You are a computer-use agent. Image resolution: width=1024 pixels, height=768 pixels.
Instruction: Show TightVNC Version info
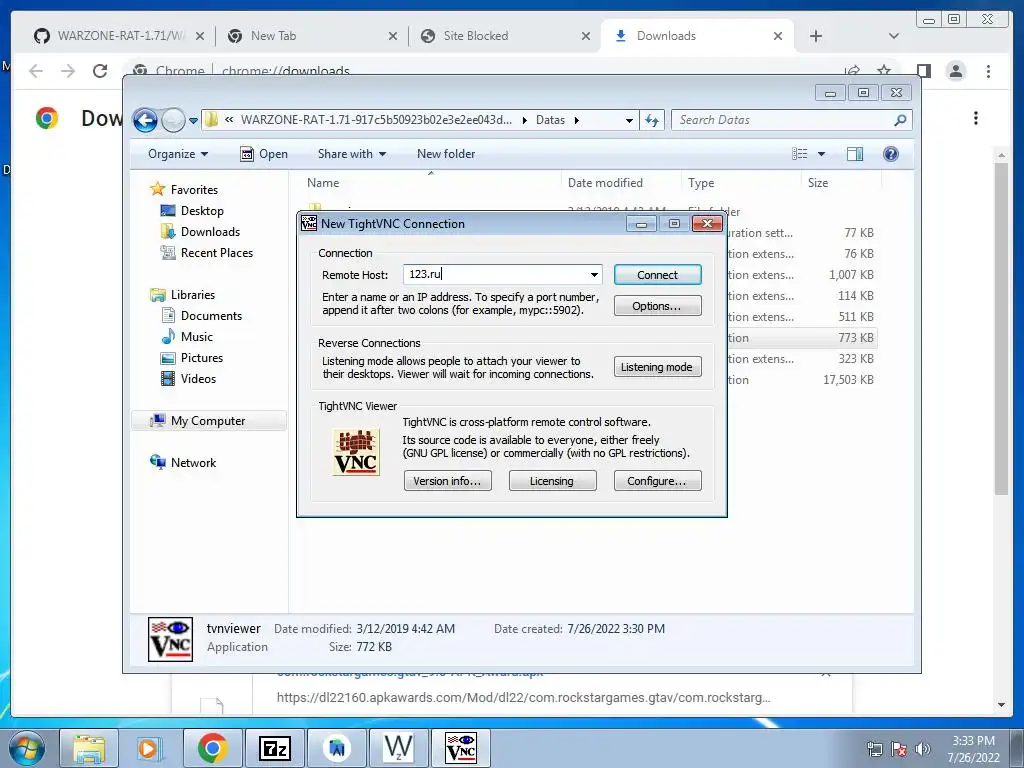447,481
